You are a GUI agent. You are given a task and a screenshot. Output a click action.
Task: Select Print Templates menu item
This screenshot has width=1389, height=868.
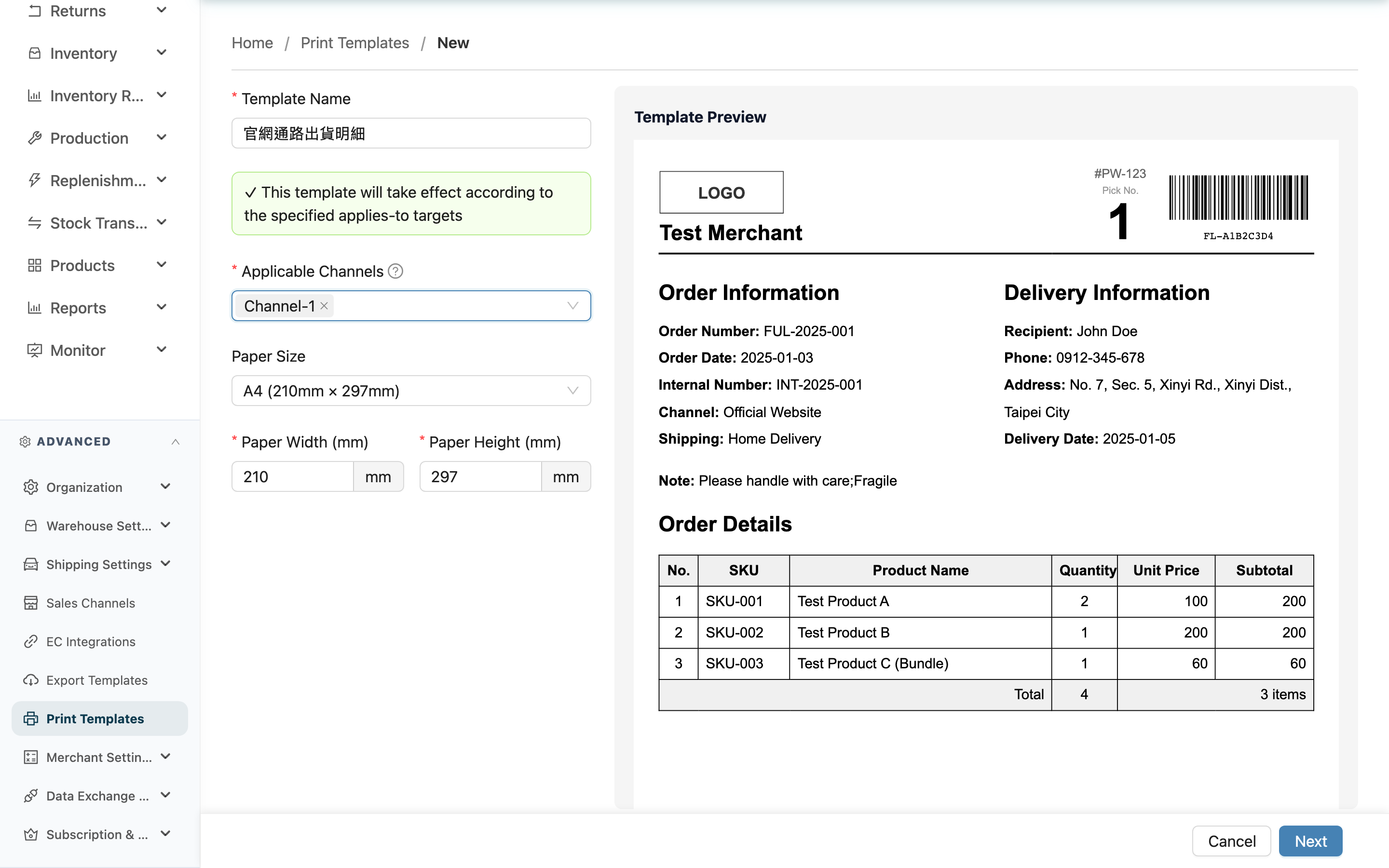point(100,719)
